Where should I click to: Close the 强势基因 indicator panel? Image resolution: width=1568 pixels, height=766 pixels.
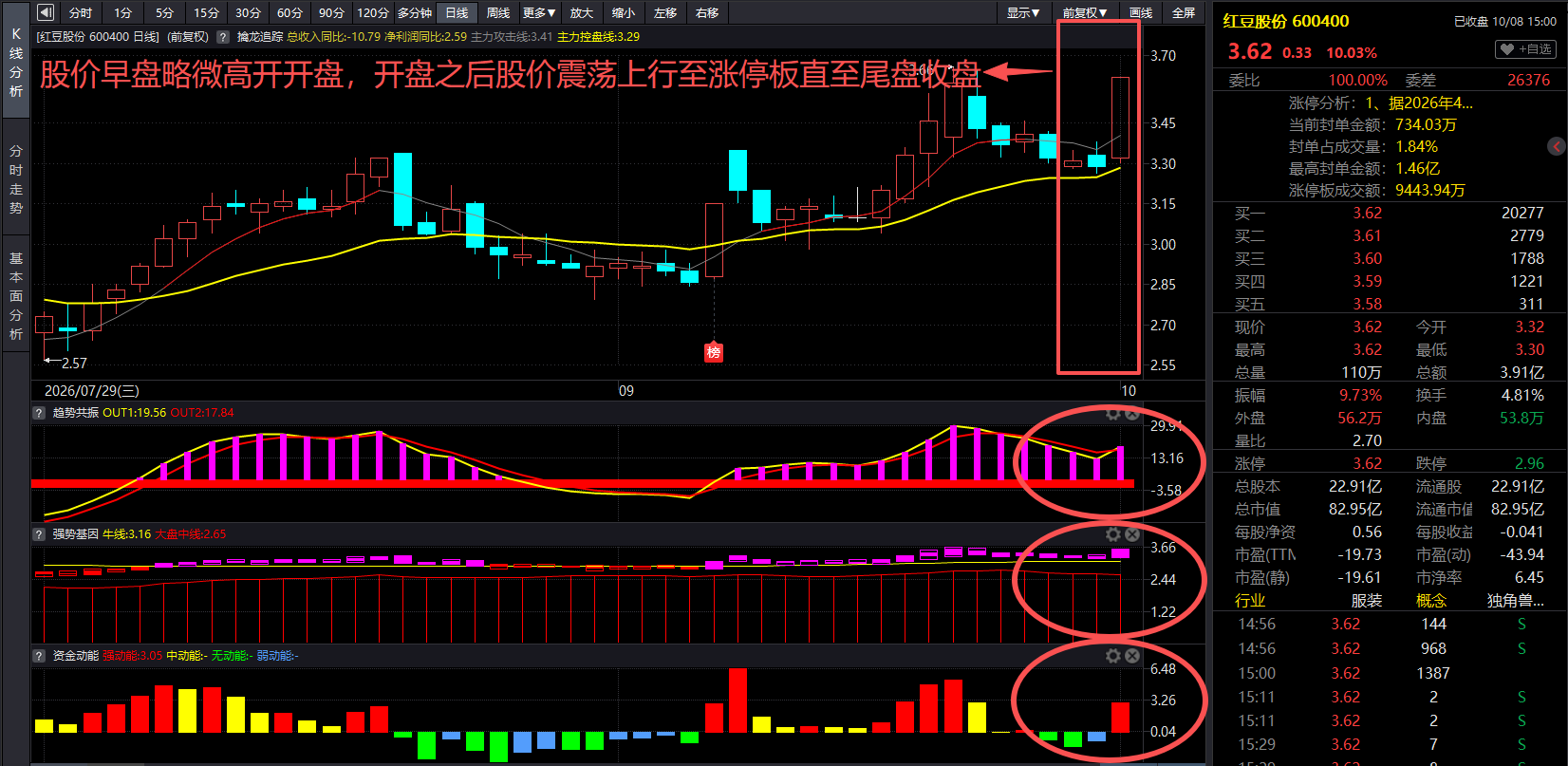1131,534
